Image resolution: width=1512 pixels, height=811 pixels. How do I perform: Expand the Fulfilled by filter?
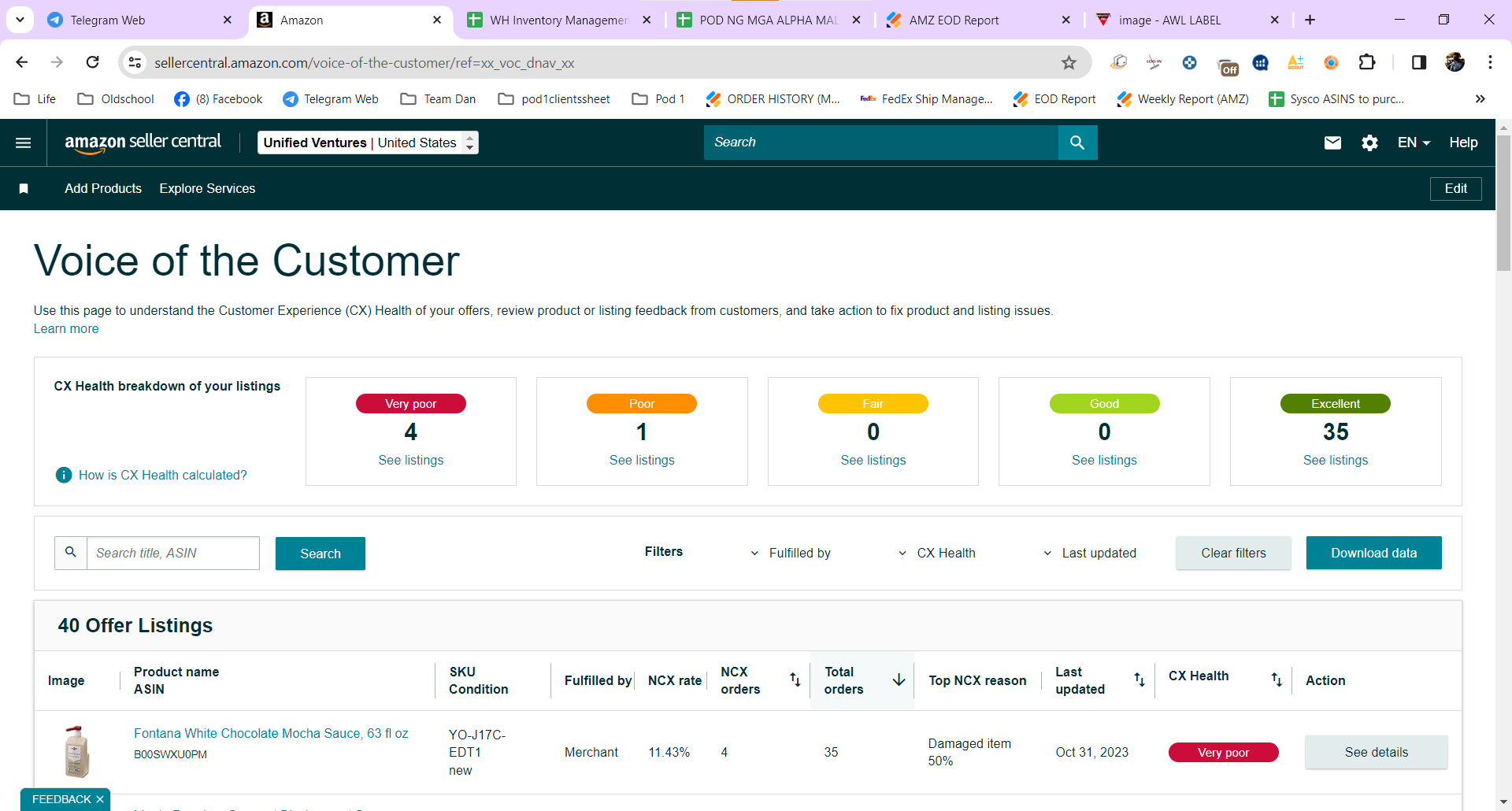point(791,553)
